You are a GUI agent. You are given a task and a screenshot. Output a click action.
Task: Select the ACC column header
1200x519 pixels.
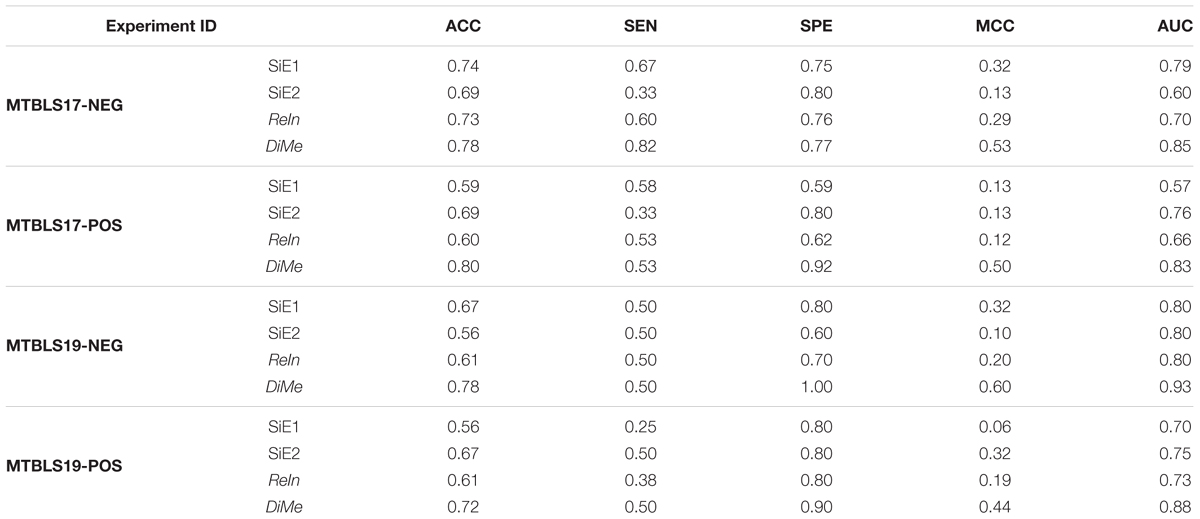coord(462,27)
